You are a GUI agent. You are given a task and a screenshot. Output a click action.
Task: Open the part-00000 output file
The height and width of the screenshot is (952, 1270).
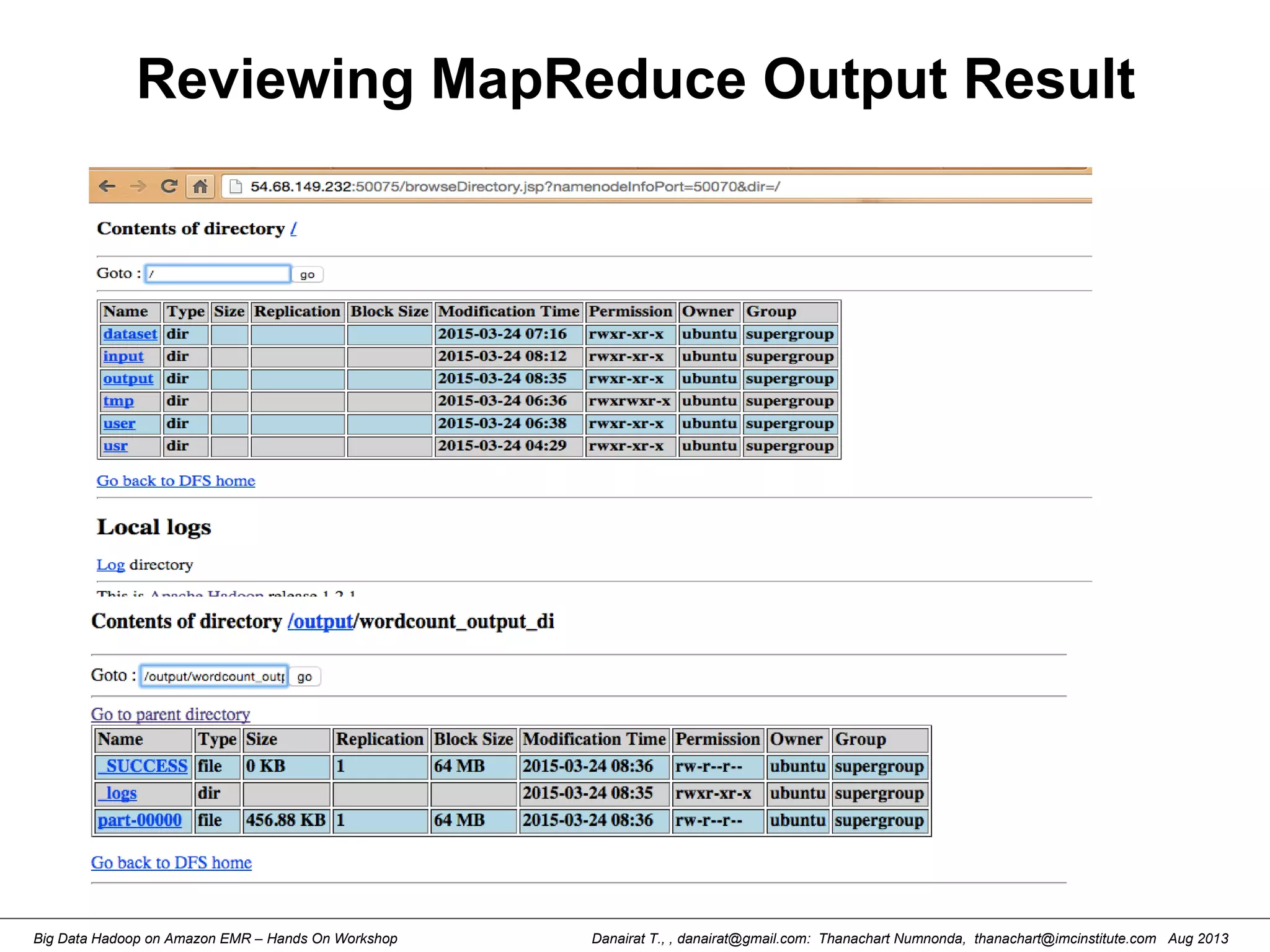pyautogui.click(x=140, y=821)
